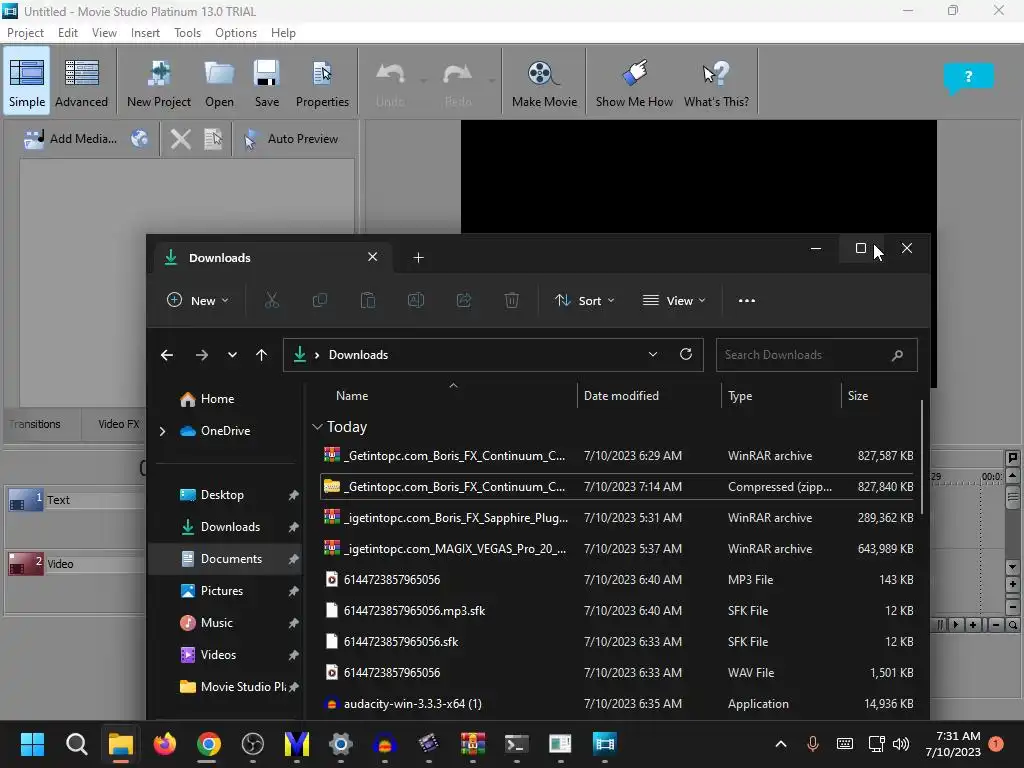Refresh the Downloads folder

(686, 354)
